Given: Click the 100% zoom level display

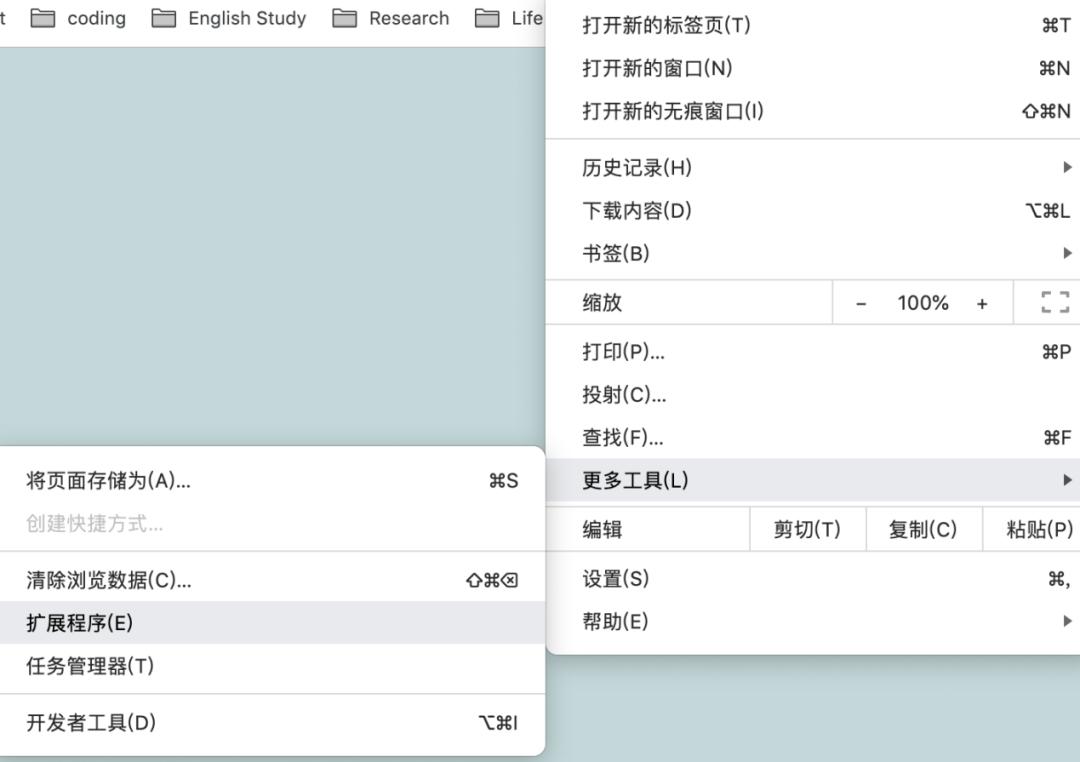Looking at the screenshot, I should (921, 302).
